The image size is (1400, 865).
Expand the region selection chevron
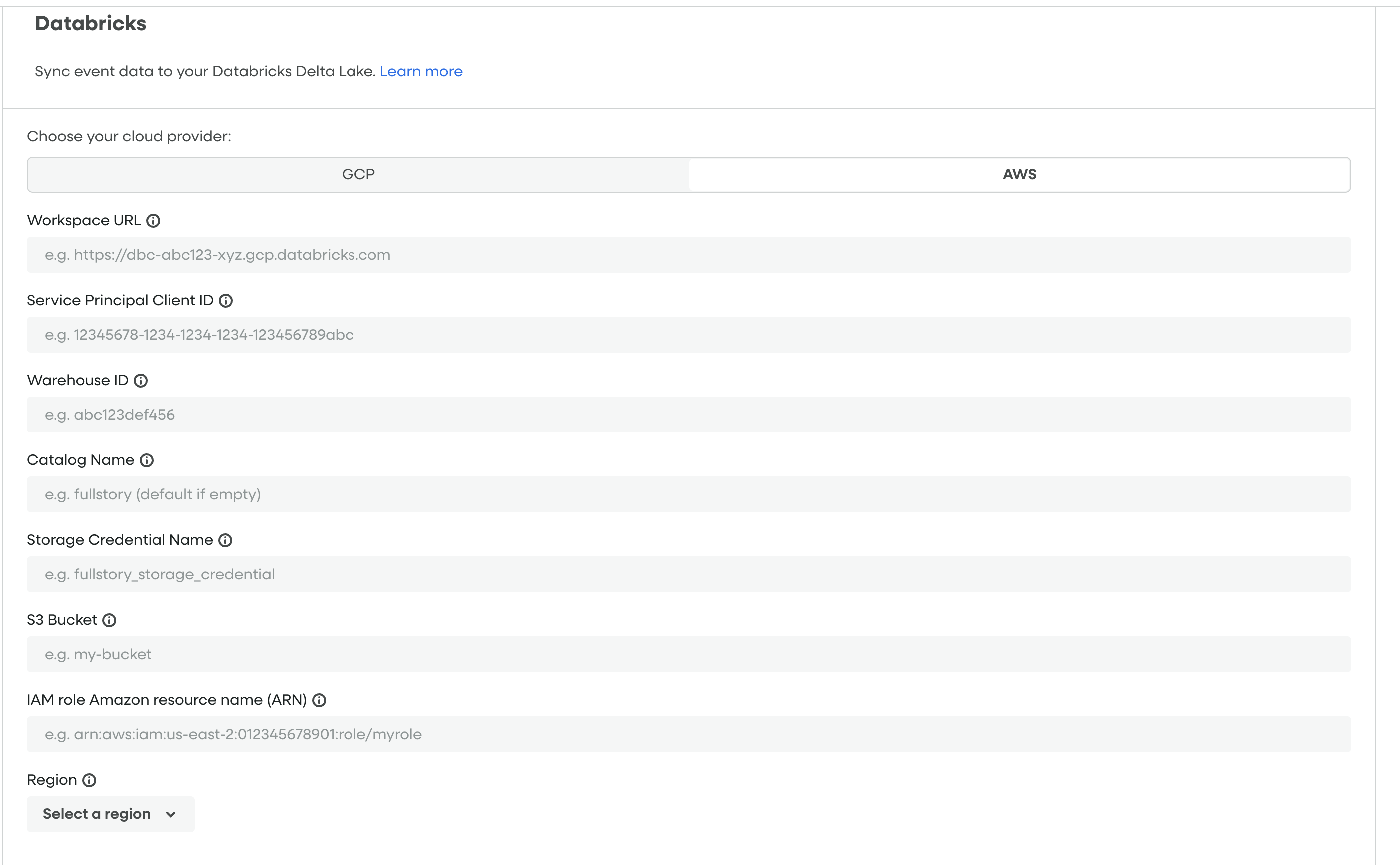tap(170, 814)
